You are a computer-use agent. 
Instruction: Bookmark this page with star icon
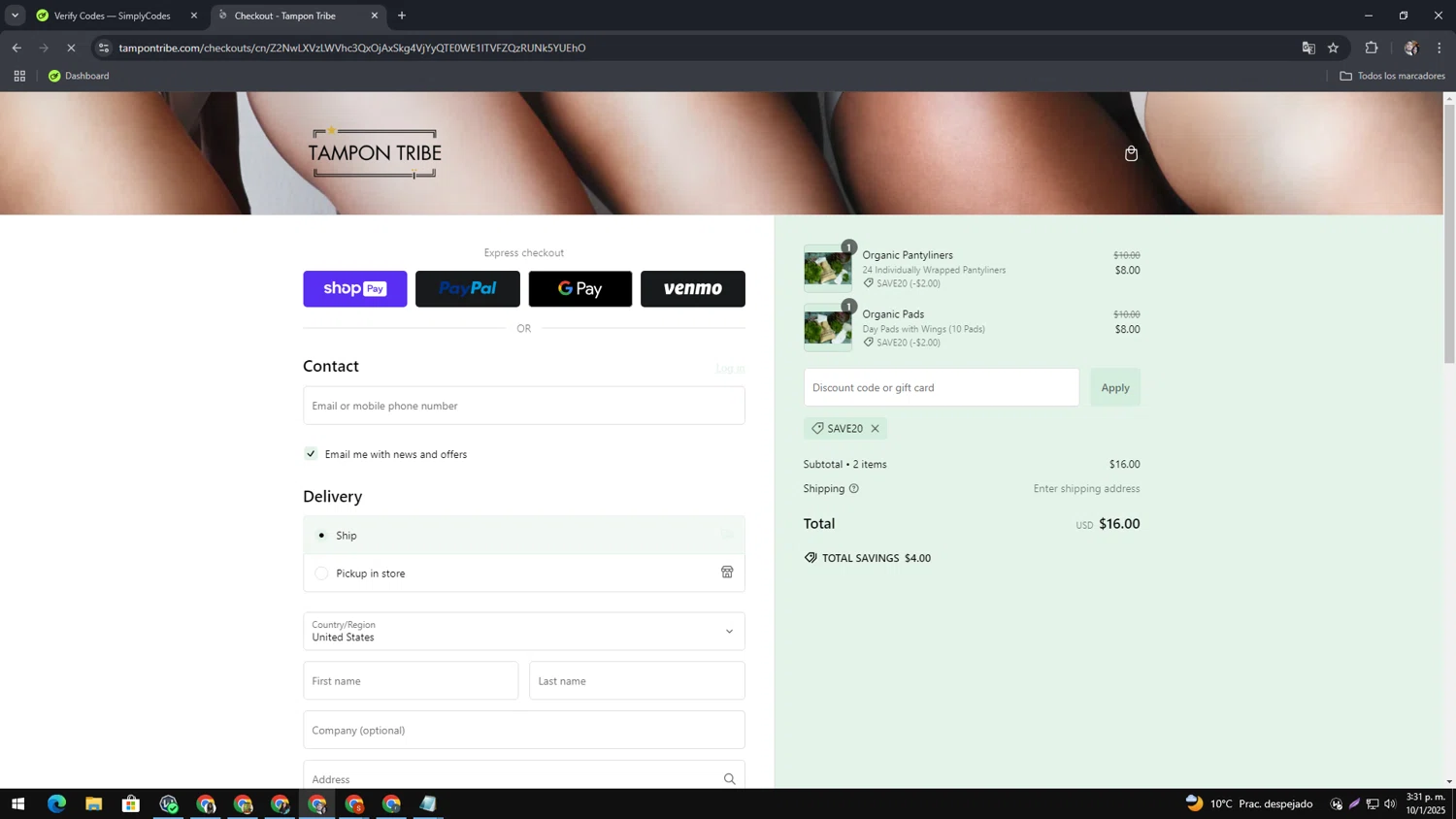coord(1334,48)
